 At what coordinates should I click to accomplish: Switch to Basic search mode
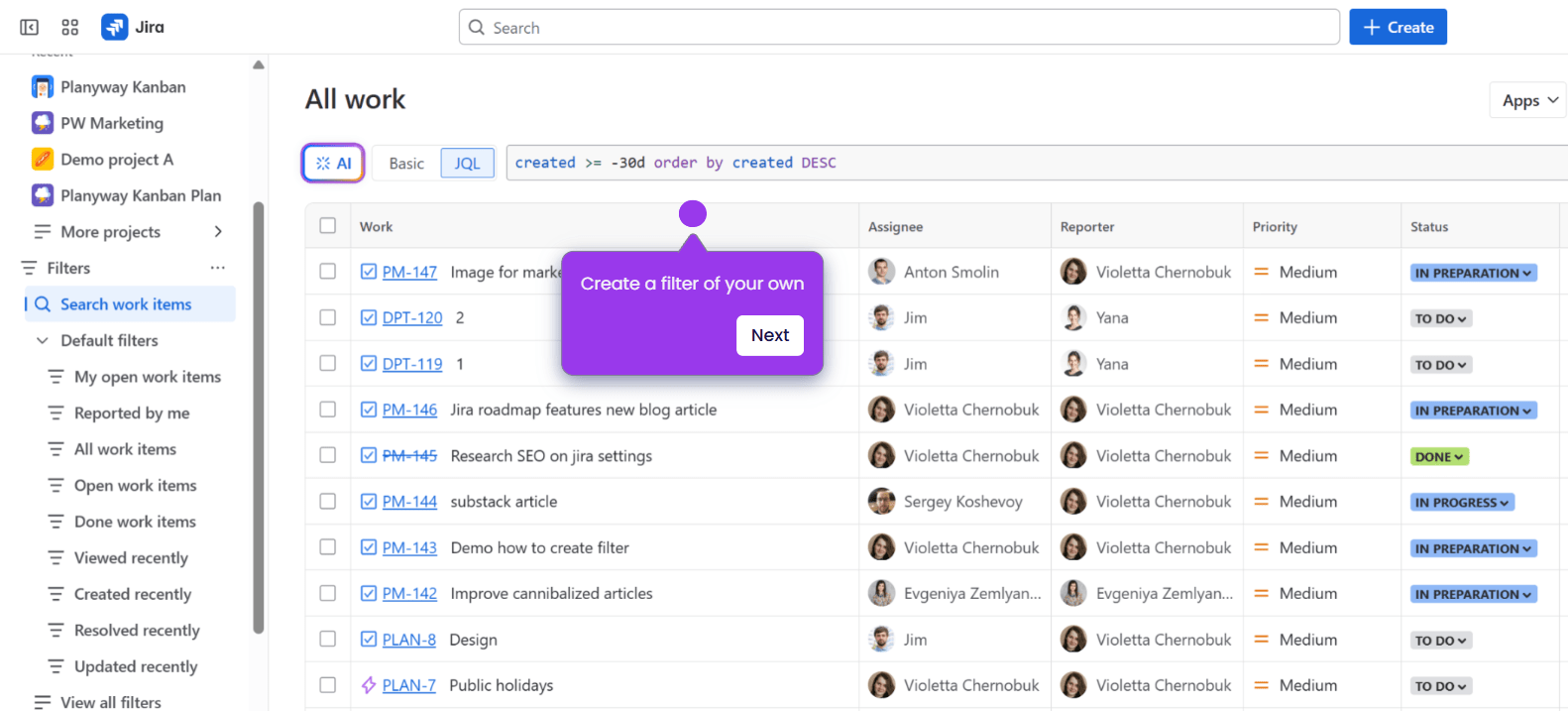click(406, 164)
